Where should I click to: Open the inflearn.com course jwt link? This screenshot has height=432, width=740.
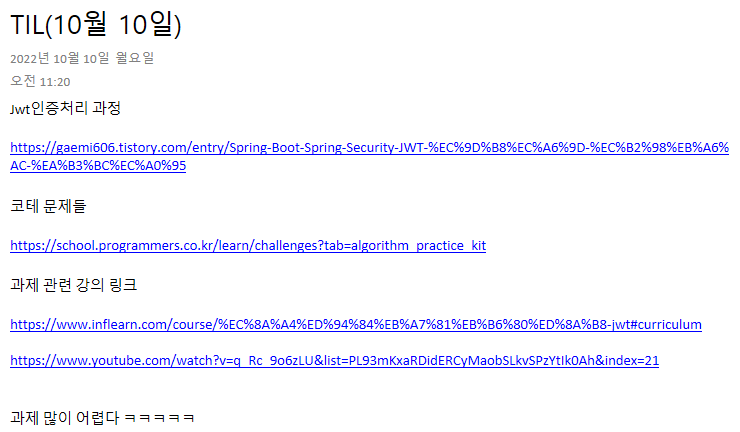[x=356, y=325]
